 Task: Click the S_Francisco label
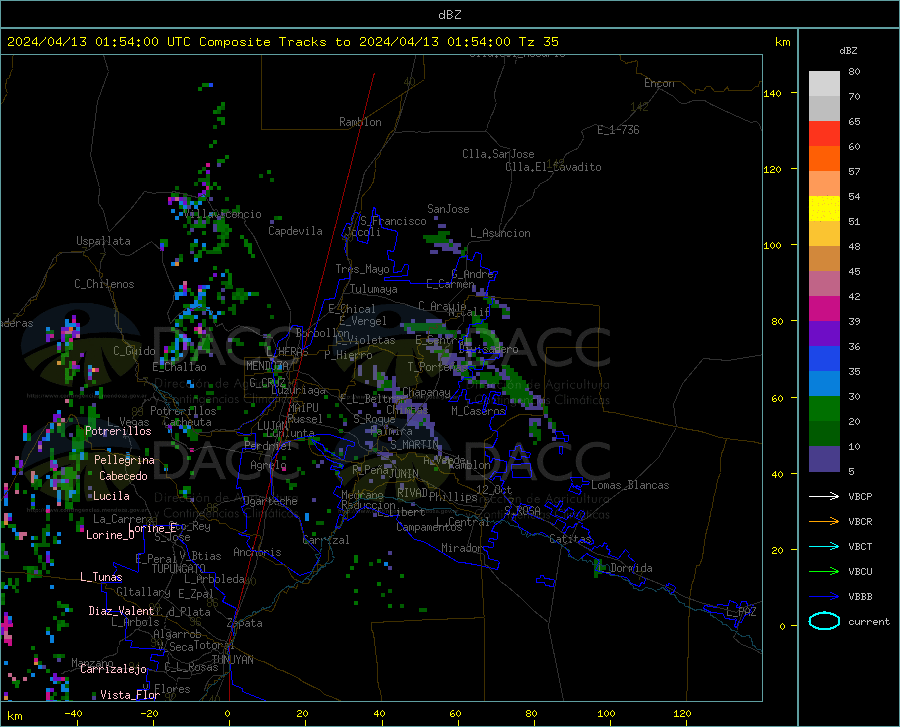[x=393, y=221]
